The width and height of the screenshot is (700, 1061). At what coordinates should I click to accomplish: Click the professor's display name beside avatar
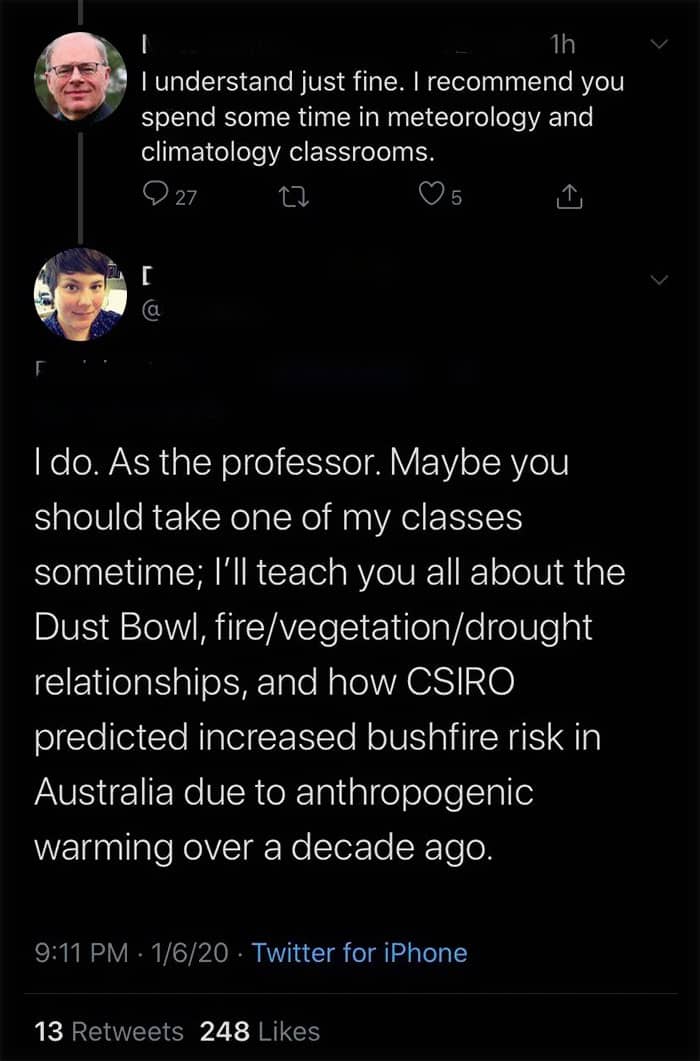point(148,273)
